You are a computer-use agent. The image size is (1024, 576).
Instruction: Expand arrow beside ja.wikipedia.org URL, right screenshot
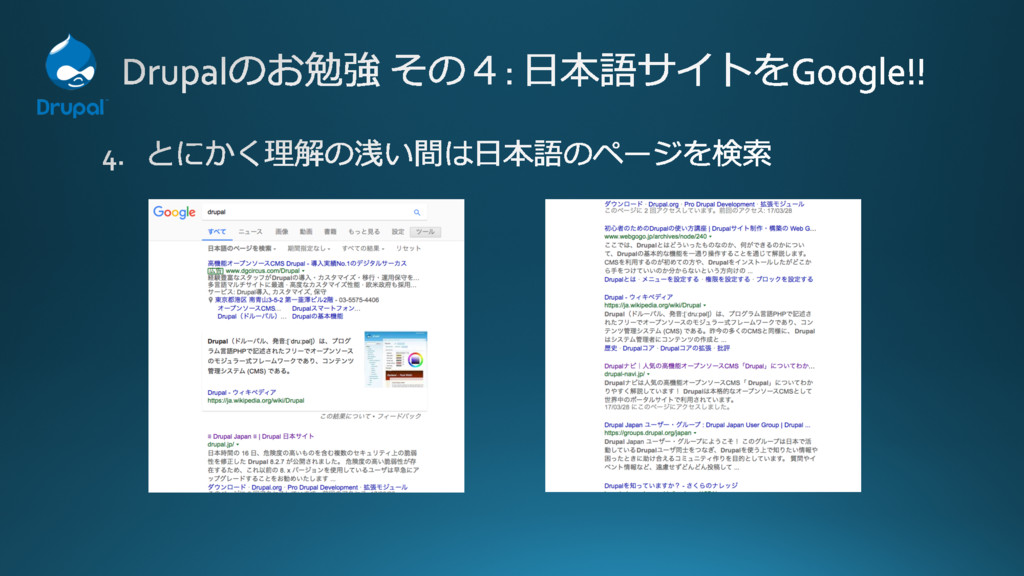tap(705, 305)
